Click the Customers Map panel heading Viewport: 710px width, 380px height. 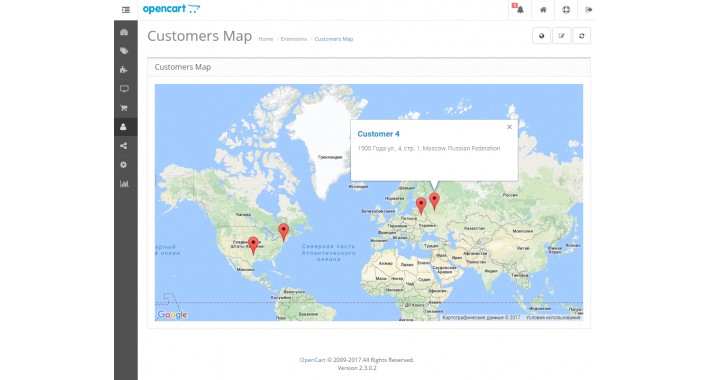[182, 67]
